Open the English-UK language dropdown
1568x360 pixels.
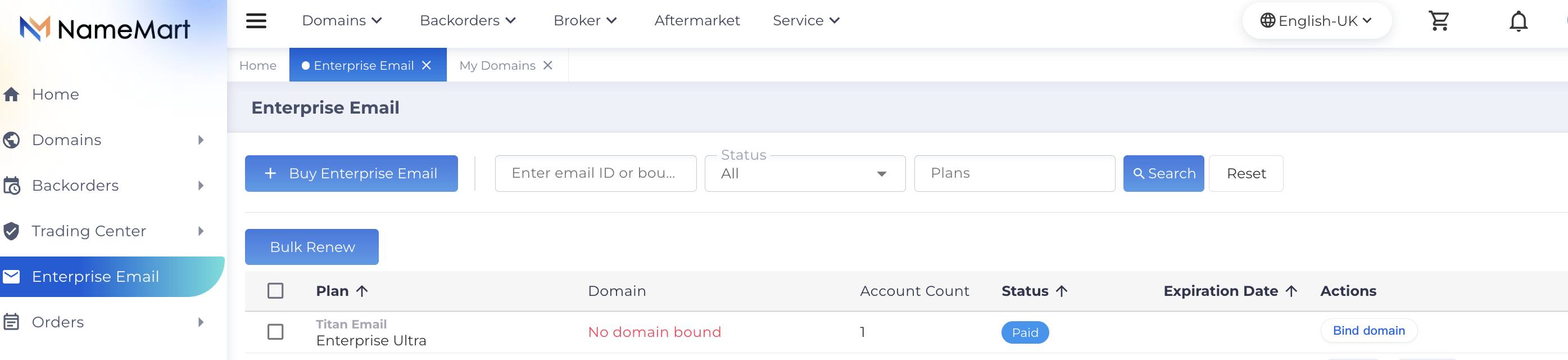[1316, 21]
